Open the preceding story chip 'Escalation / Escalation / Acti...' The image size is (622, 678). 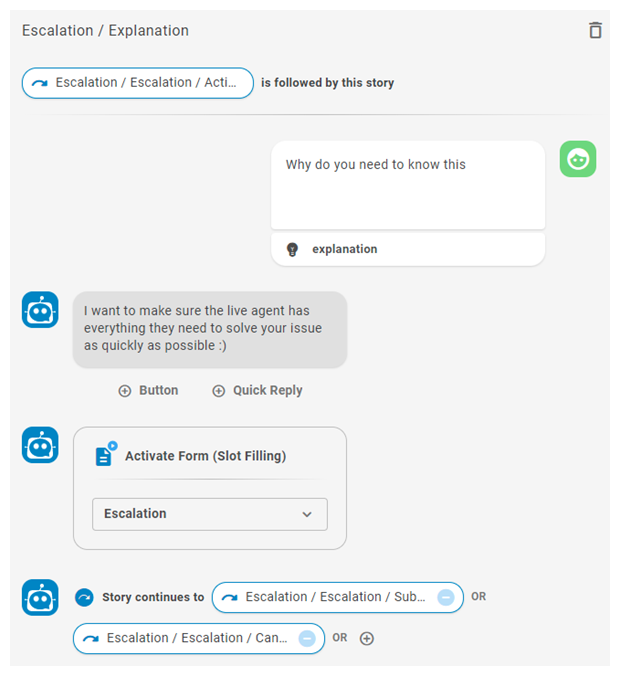coord(138,83)
